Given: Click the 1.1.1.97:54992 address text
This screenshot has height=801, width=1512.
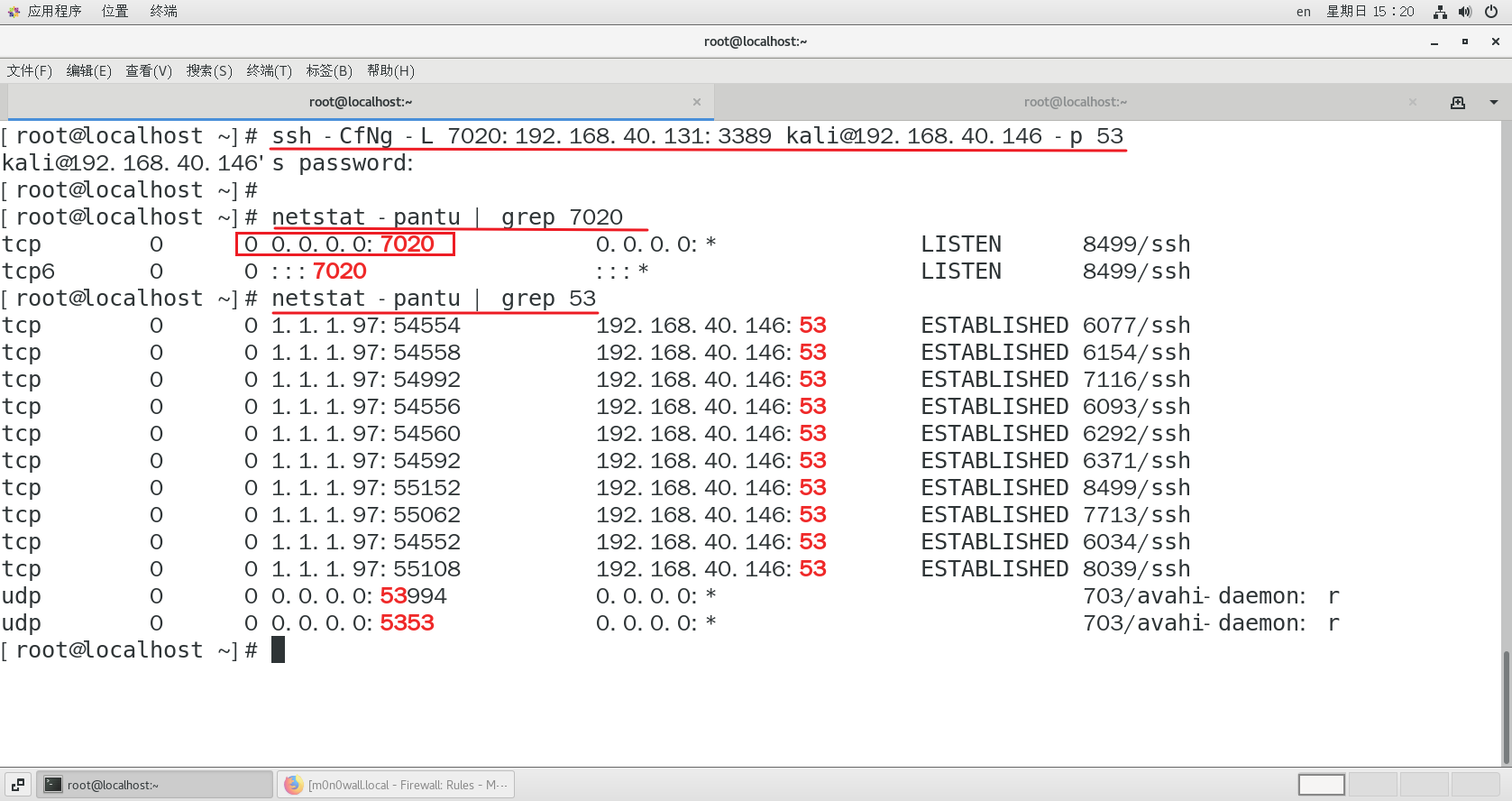Looking at the screenshot, I should [x=366, y=380].
